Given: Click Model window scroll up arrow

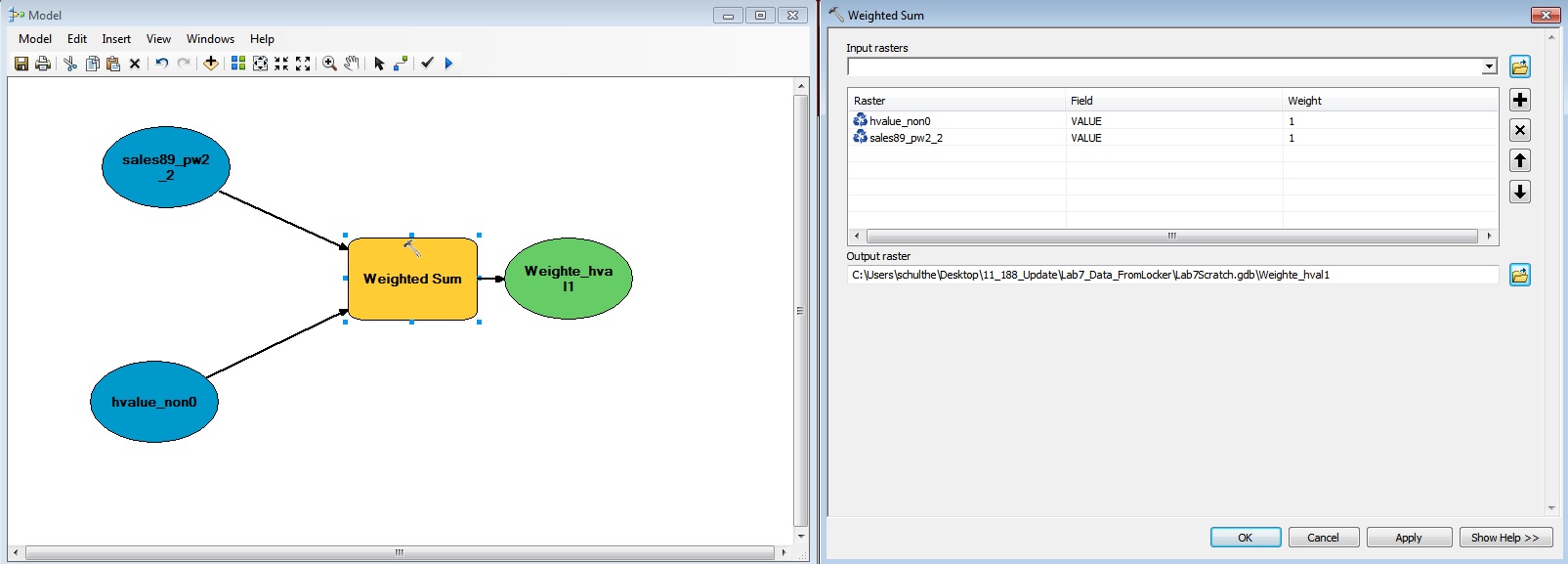Looking at the screenshot, I should pyautogui.click(x=801, y=86).
